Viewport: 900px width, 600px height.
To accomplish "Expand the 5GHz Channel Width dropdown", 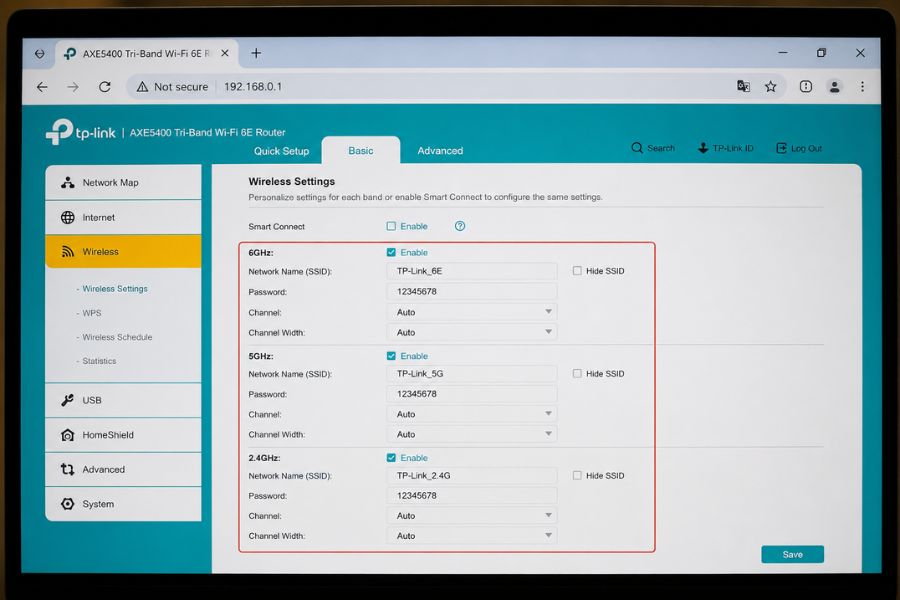I will pyautogui.click(x=472, y=434).
